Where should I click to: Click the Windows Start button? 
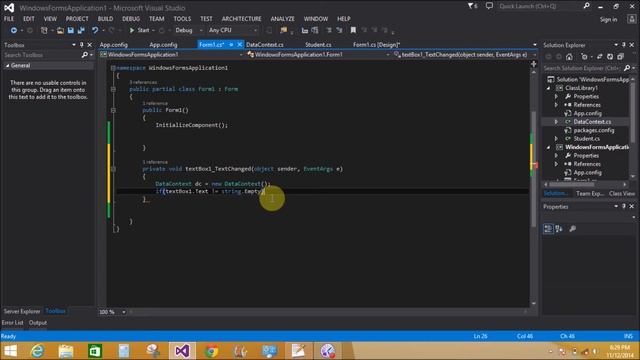[10, 351]
